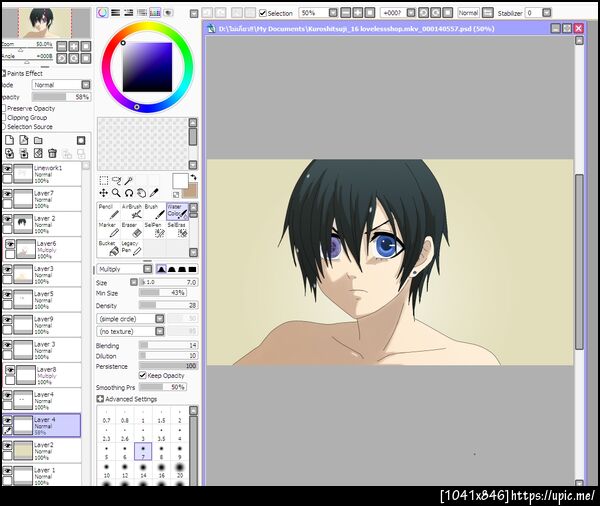Select the Zoom magnifier tool
The width and height of the screenshot is (600, 506).
coord(116,193)
